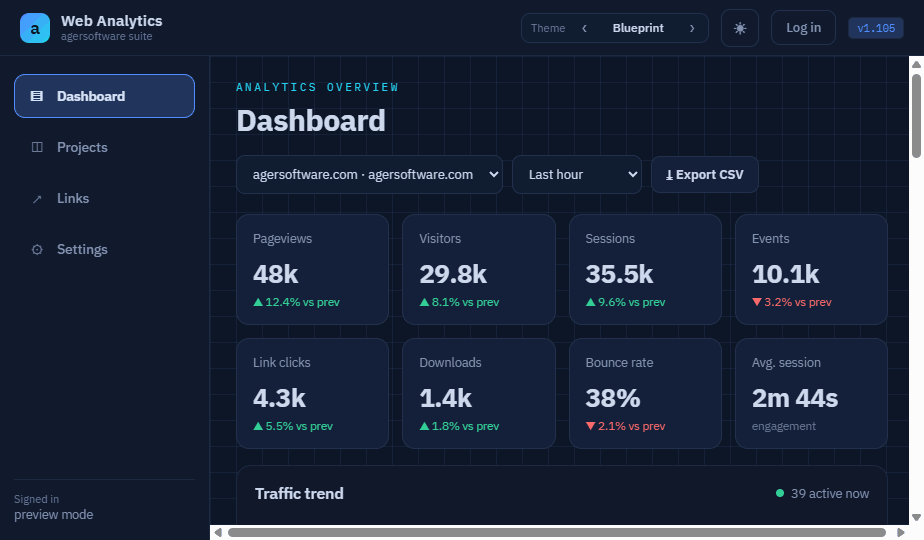Click the Theme label in header

tap(547, 28)
